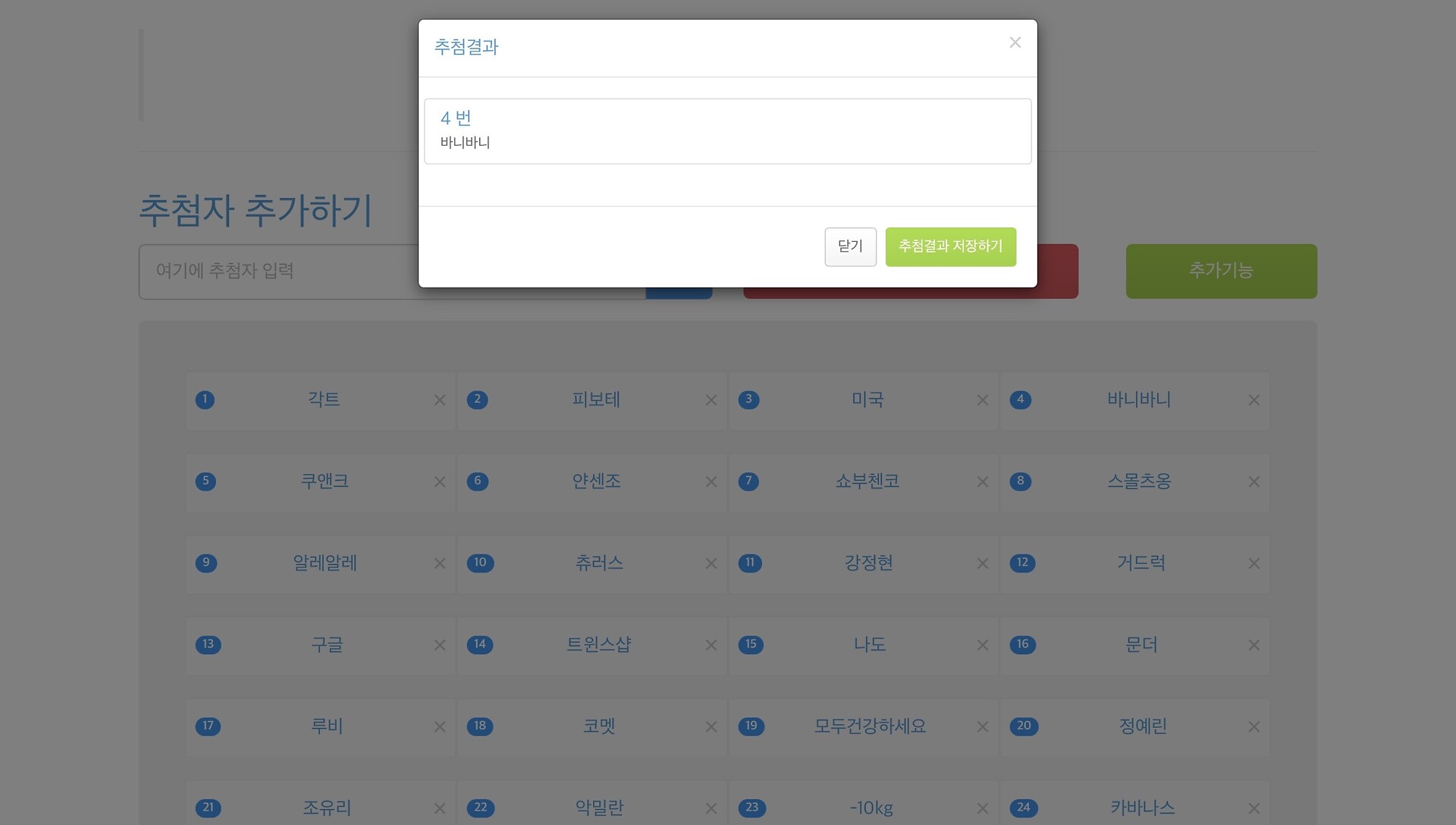This screenshot has height=825, width=1456.
Task: Remove entry 각트 with its X icon
Action: [x=440, y=400]
